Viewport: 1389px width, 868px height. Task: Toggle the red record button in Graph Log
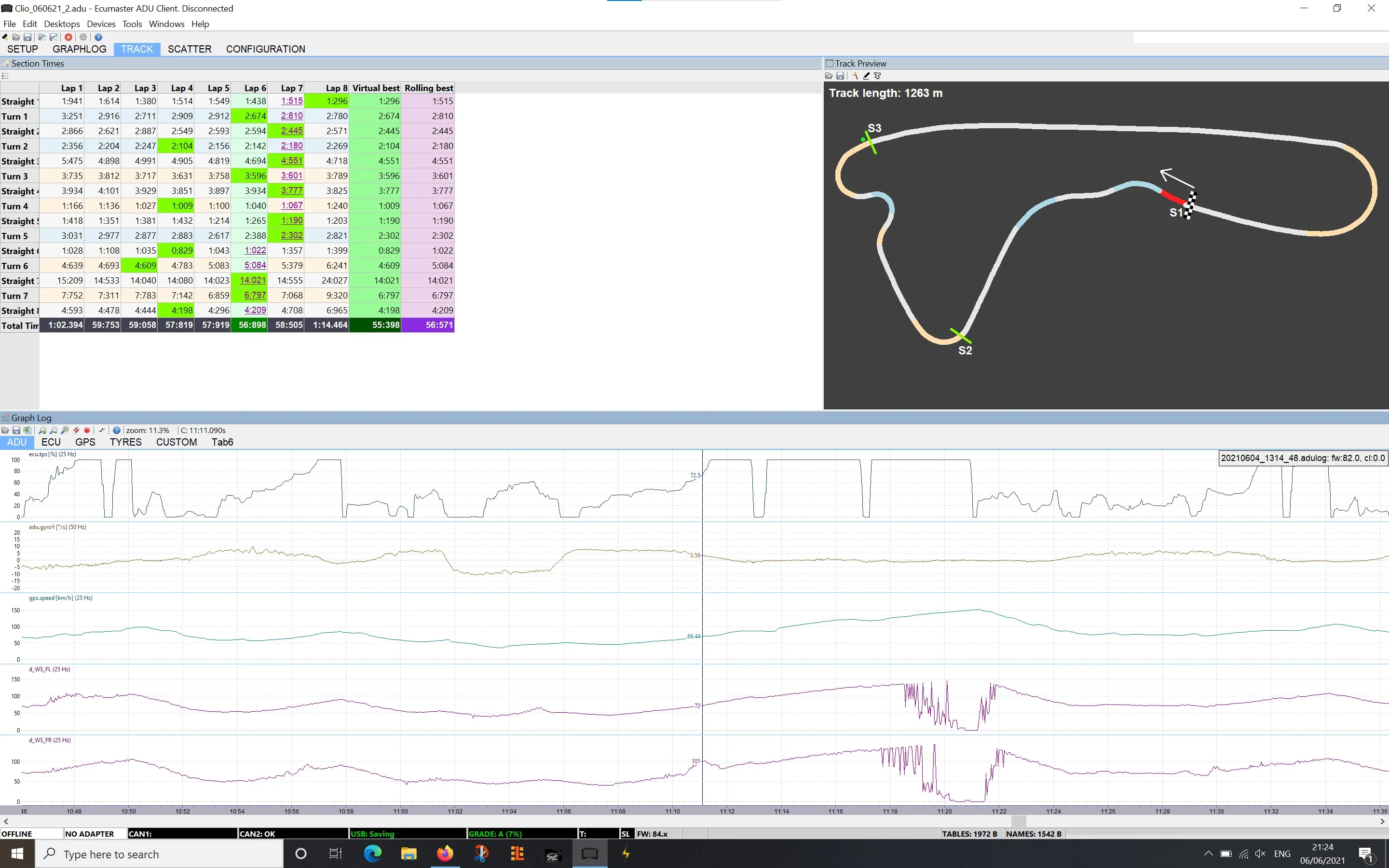87,430
